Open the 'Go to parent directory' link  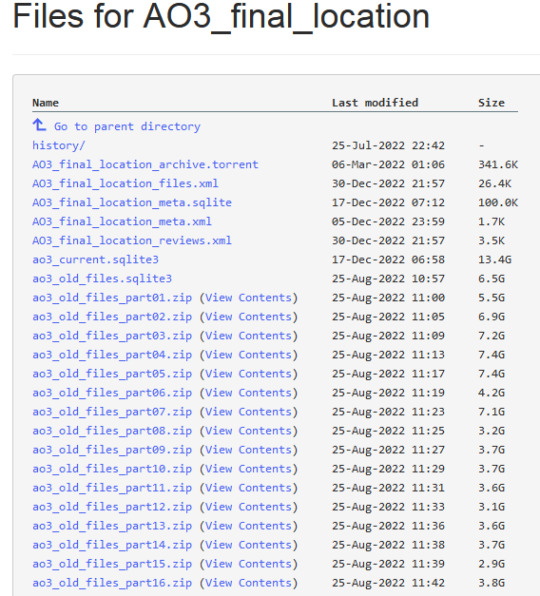(x=127, y=127)
